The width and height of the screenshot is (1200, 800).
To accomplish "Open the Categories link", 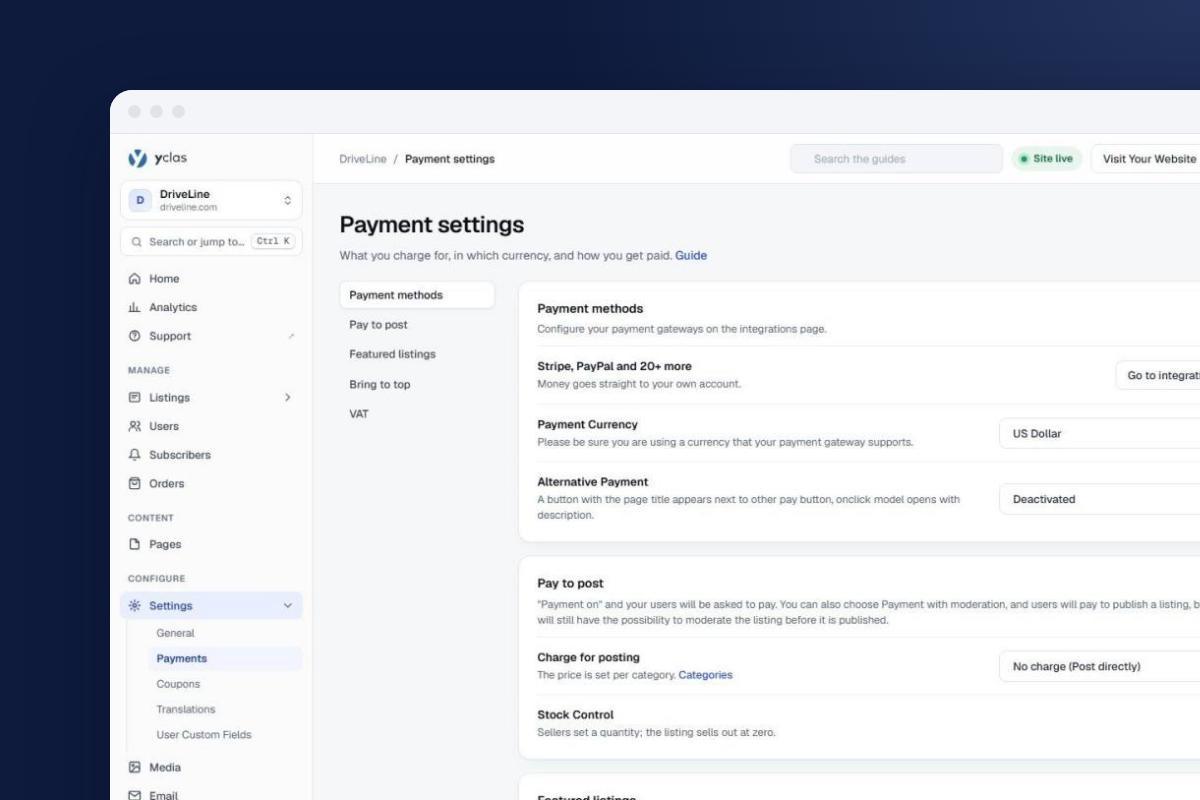I will click(x=705, y=675).
